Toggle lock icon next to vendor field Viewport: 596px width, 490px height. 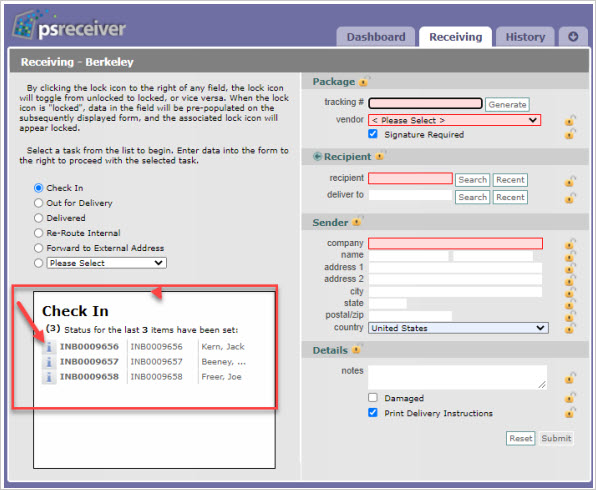click(570, 121)
